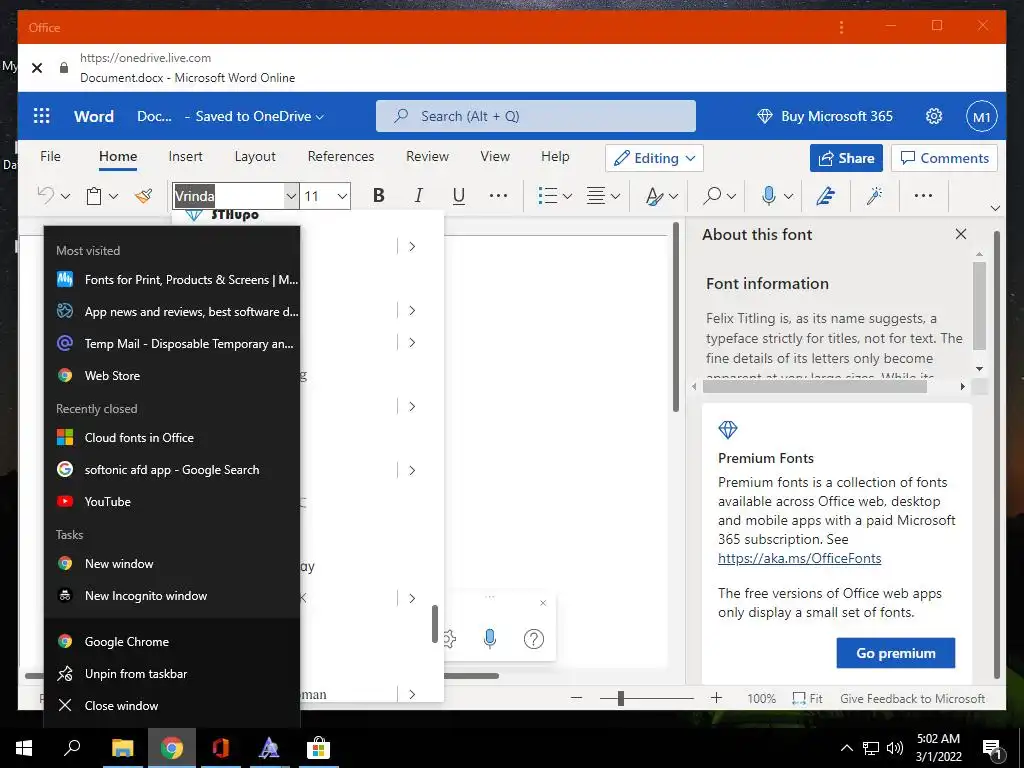The image size is (1024, 768).
Task: Click the Windows Start button
Action: click(24, 748)
